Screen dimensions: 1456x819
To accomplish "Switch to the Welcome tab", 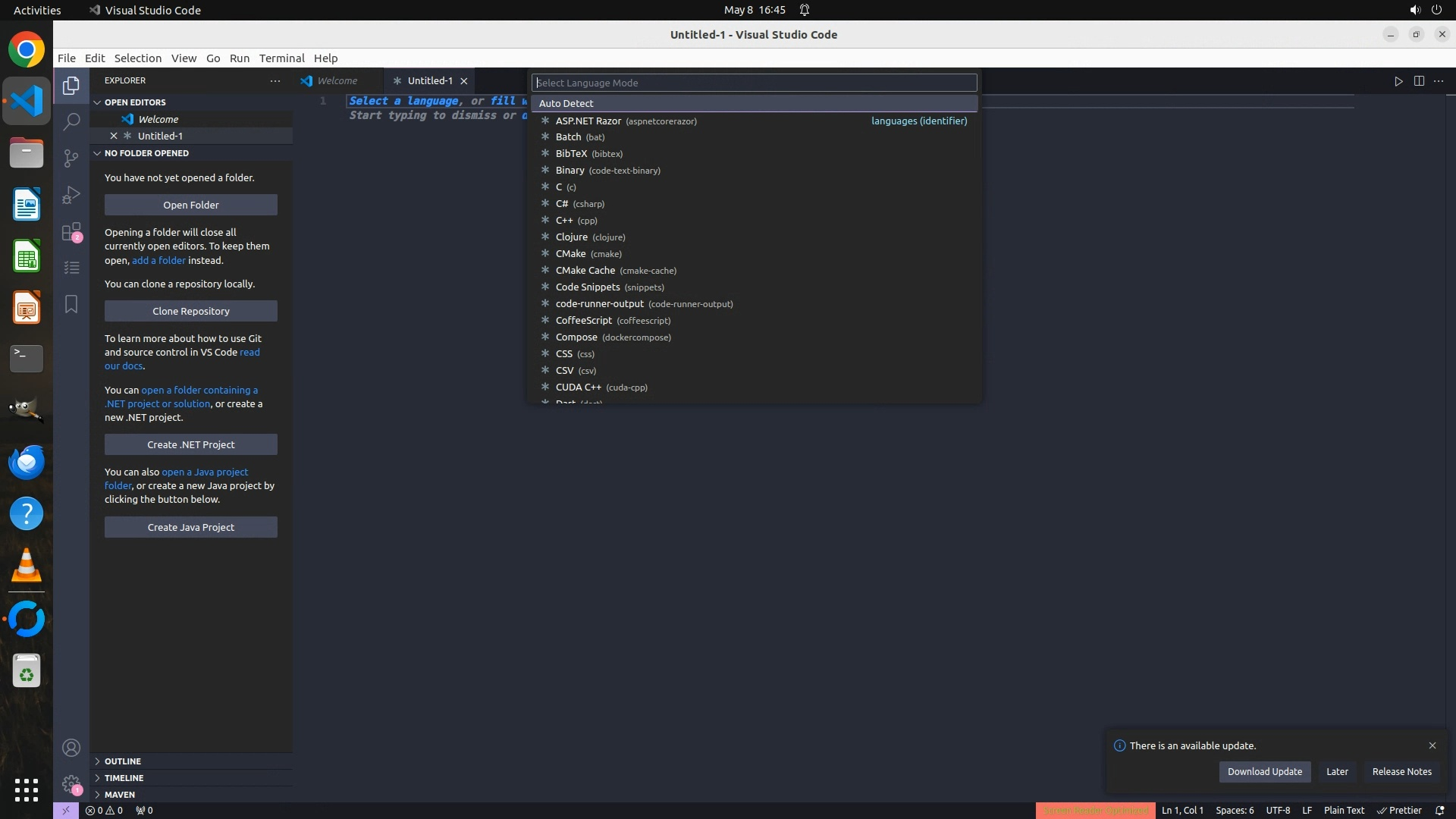I will [337, 80].
